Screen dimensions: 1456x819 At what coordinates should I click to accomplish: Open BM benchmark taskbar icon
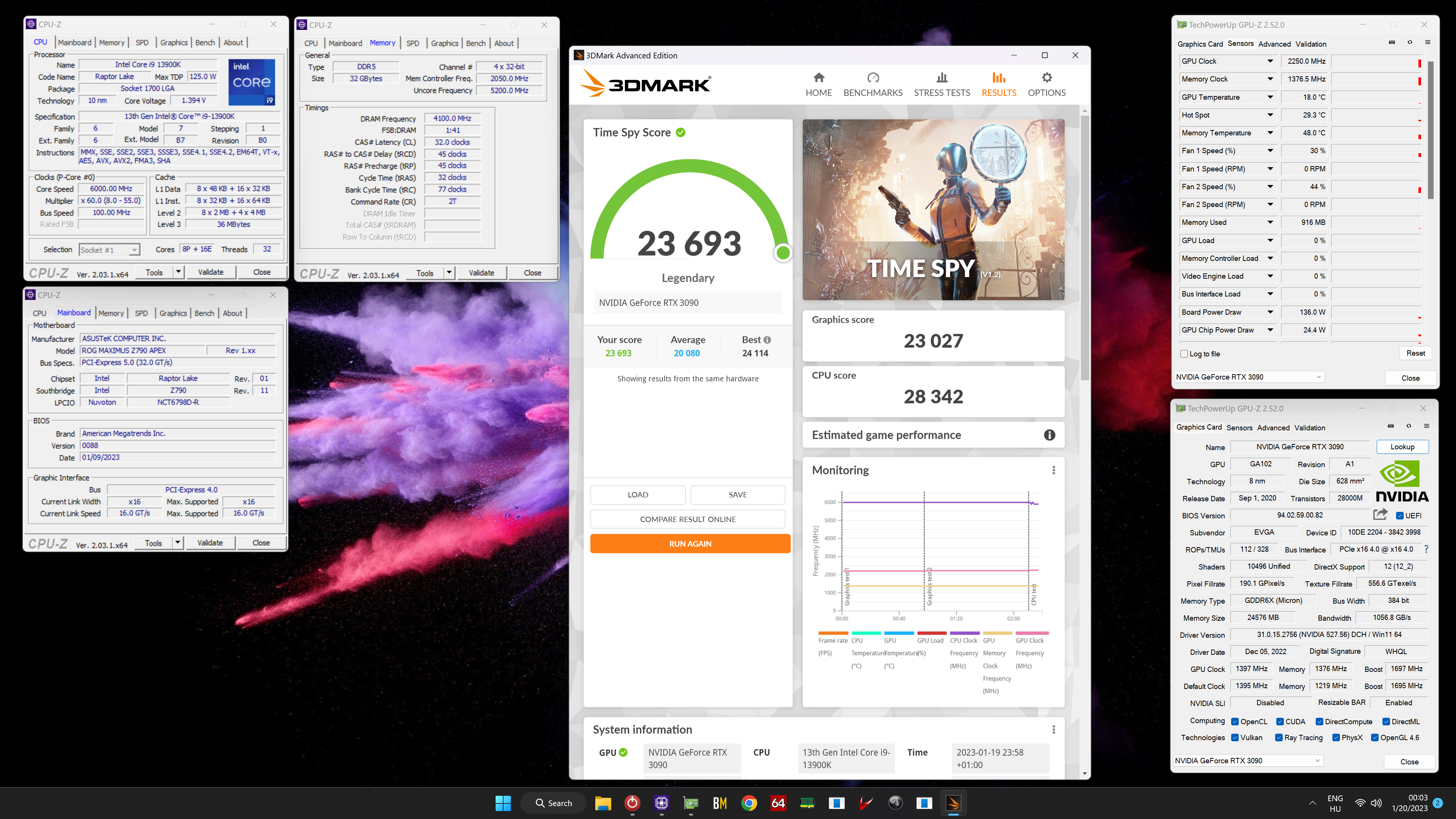(x=720, y=803)
